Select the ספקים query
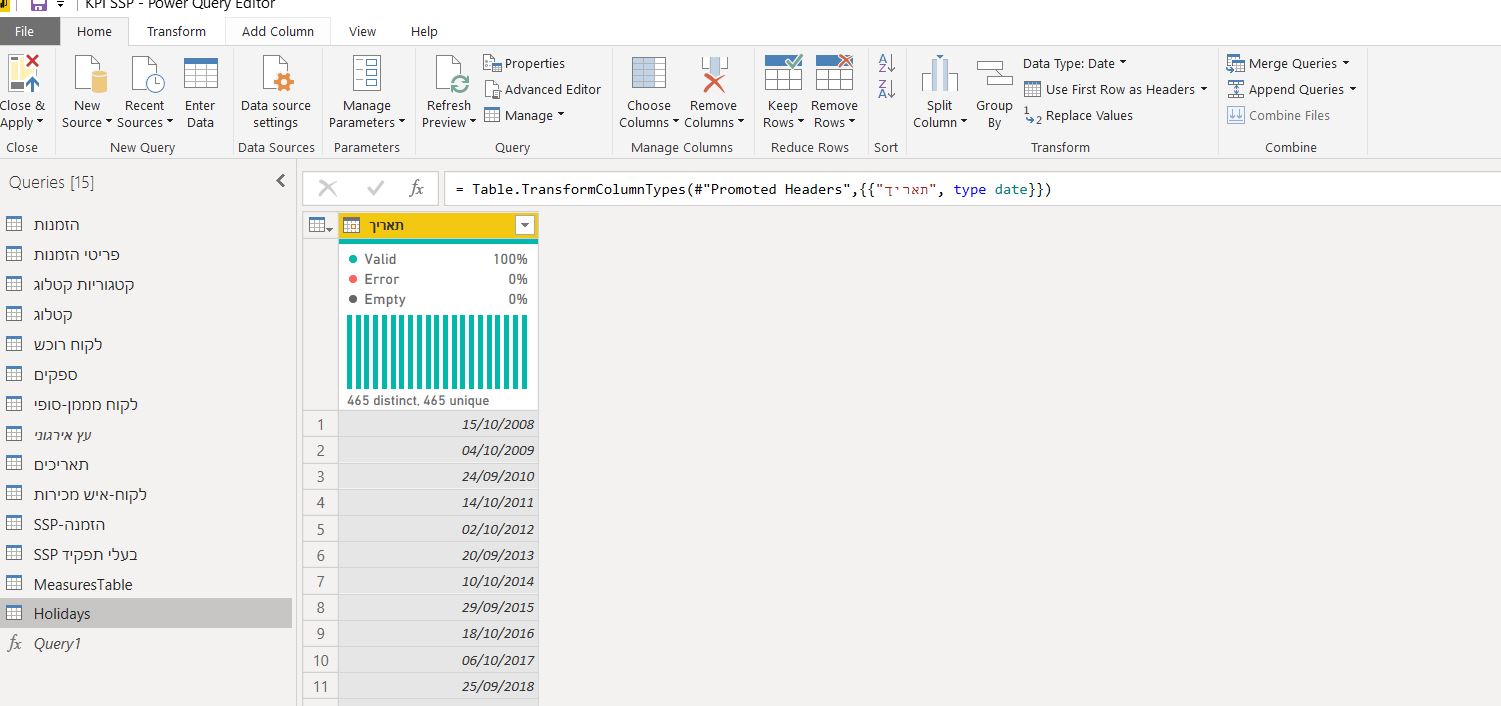This screenshot has width=1501, height=706. tap(146, 374)
